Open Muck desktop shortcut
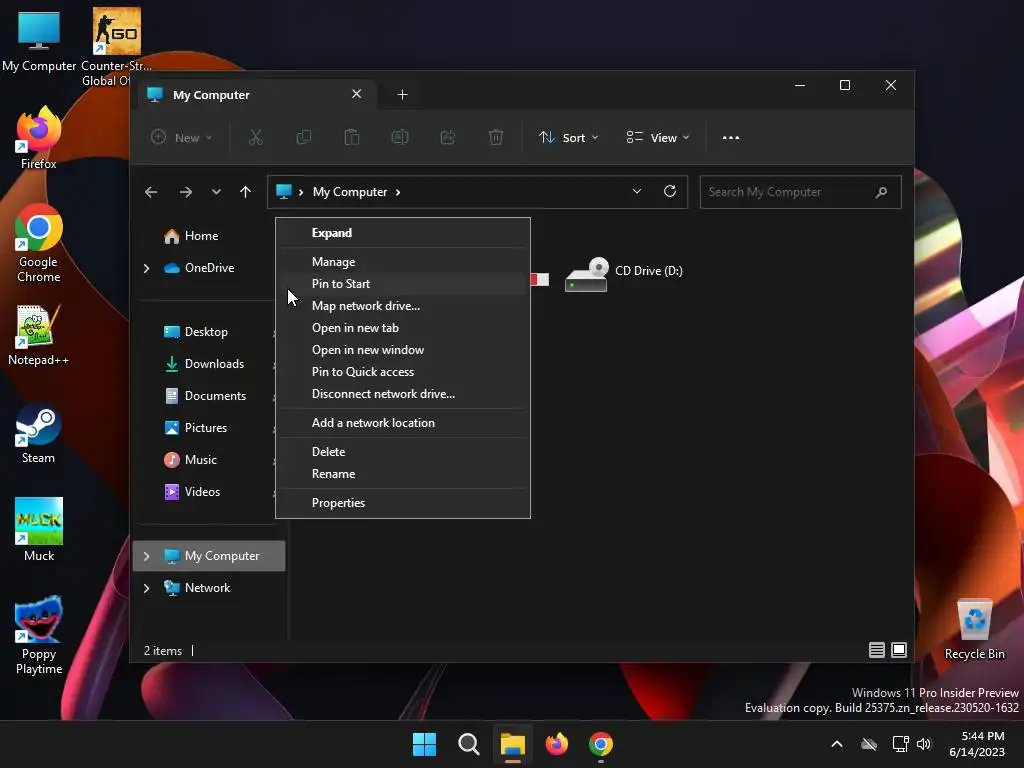This screenshot has height=768, width=1024. (39, 530)
